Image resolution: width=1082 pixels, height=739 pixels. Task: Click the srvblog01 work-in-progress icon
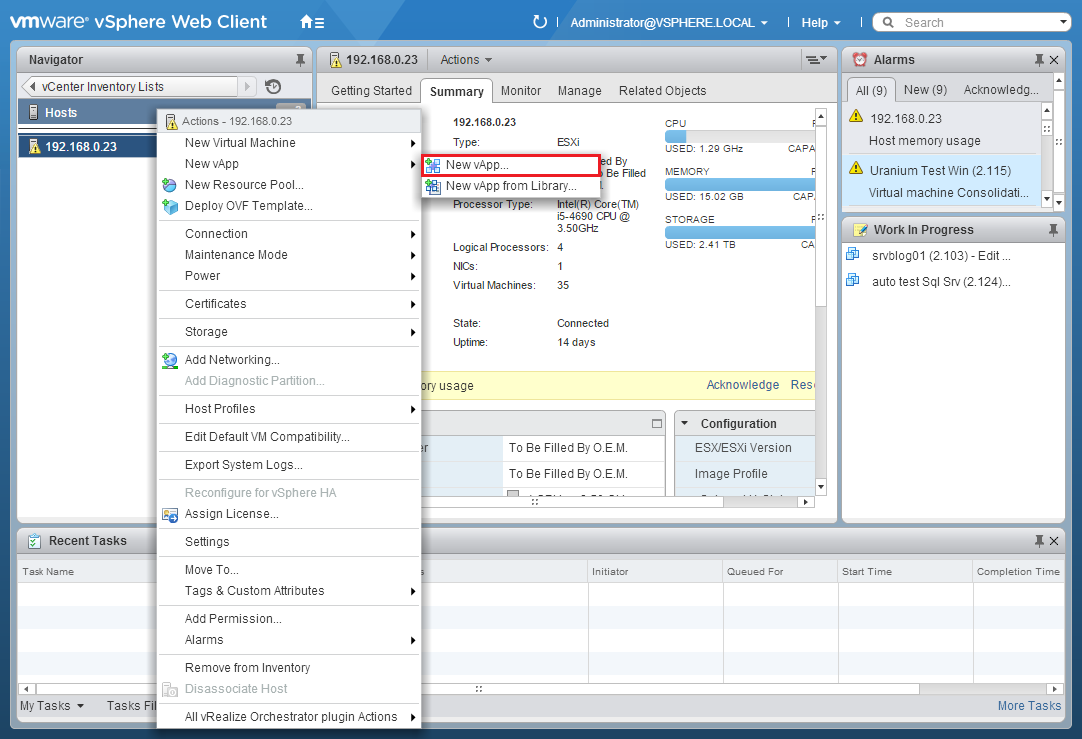[853, 254]
